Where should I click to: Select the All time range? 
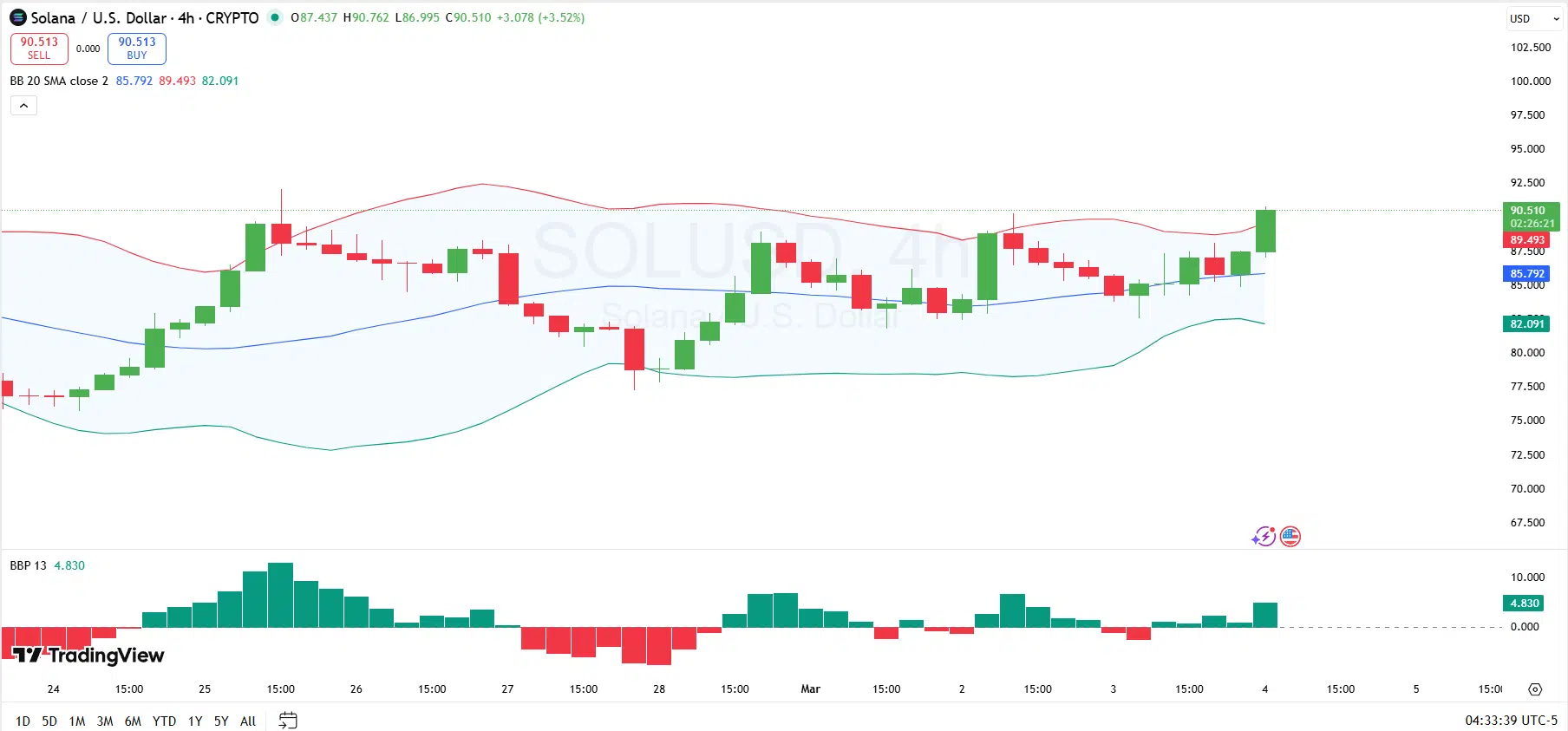(x=248, y=721)
